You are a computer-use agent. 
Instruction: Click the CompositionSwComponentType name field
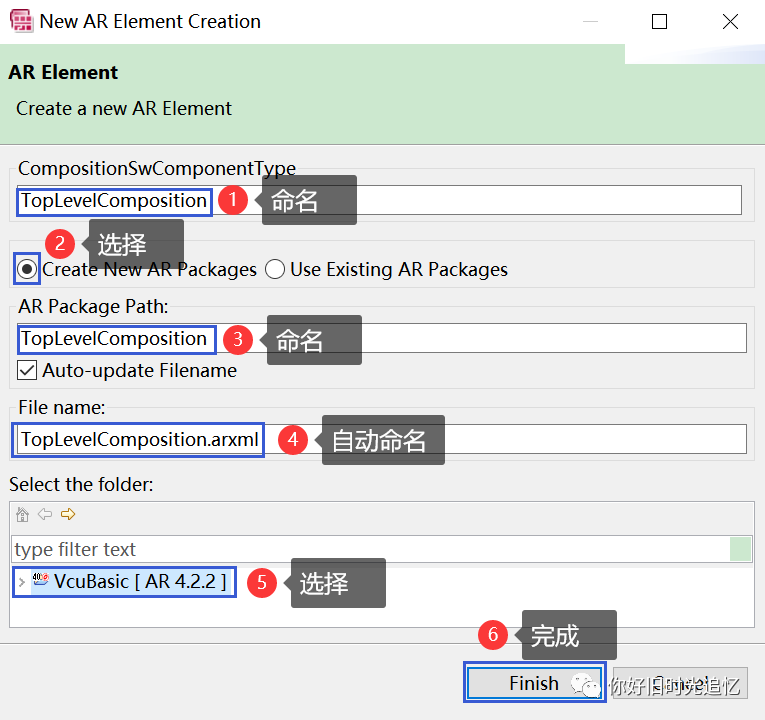(x=379, y=200)
